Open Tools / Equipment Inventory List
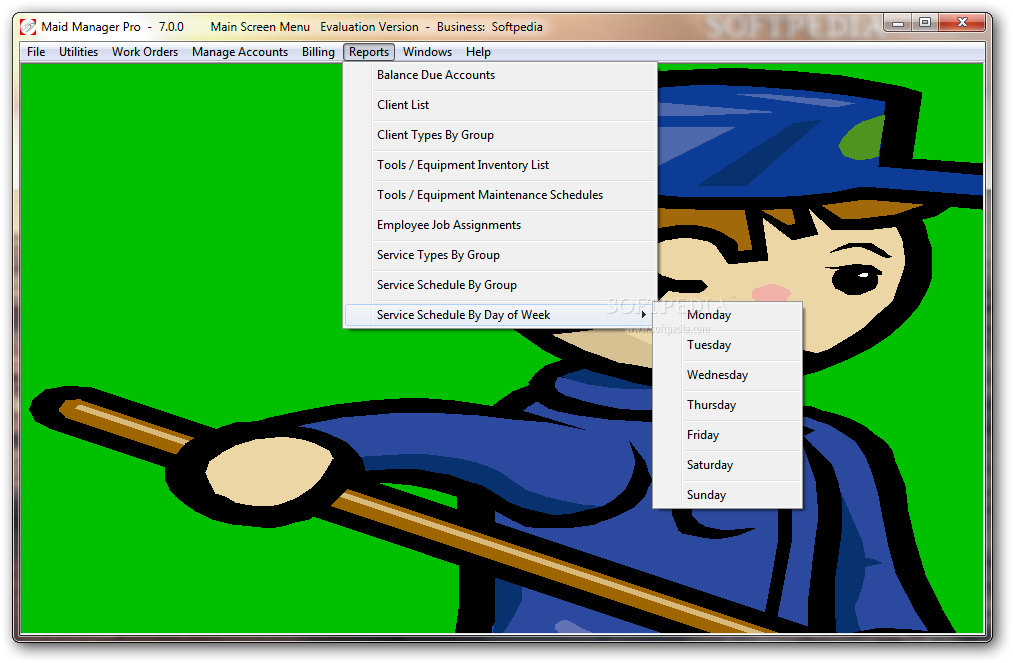1013x663 pixels. click(501, 165)
